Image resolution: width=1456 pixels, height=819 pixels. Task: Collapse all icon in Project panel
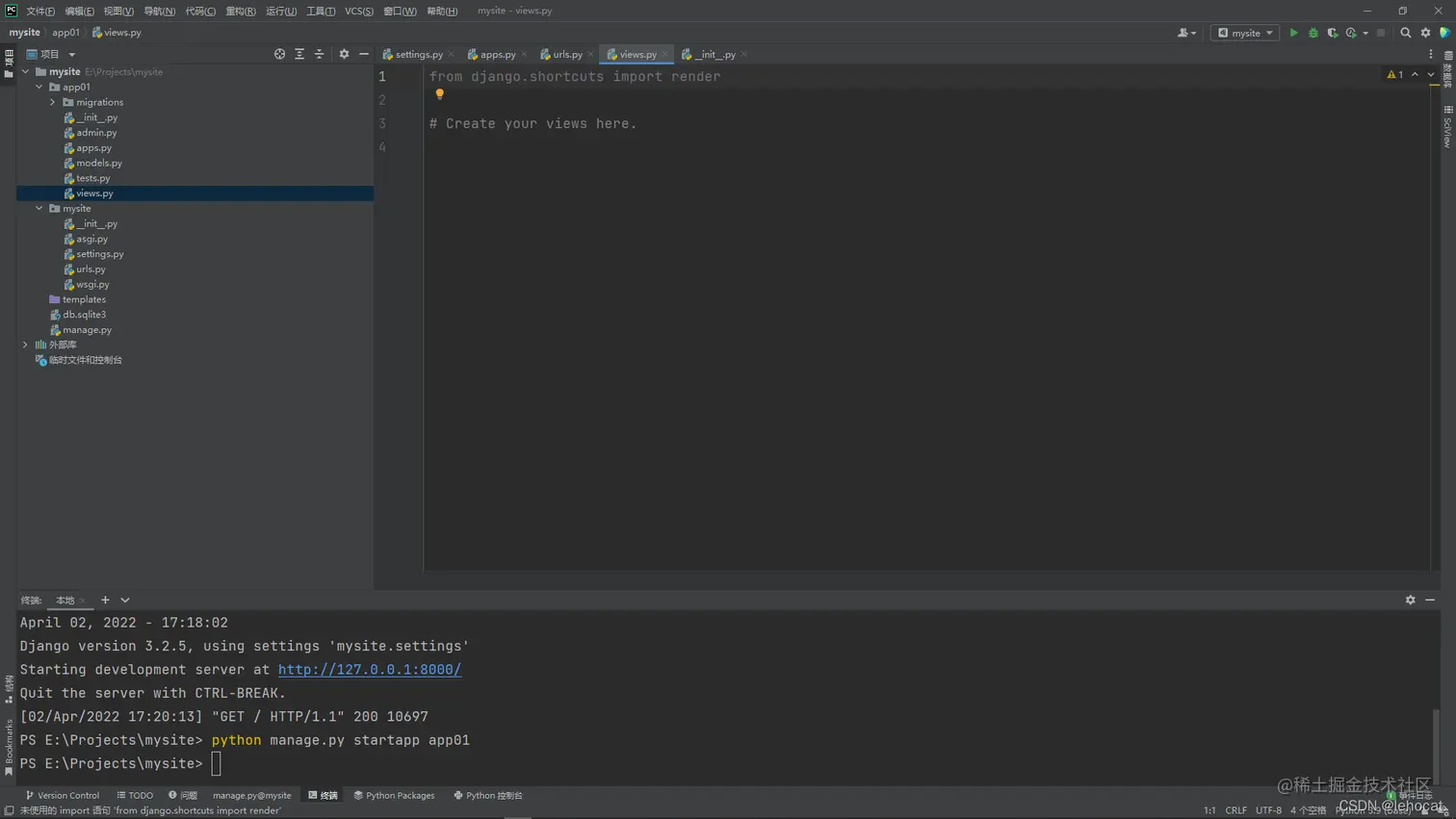pos(319,54)
